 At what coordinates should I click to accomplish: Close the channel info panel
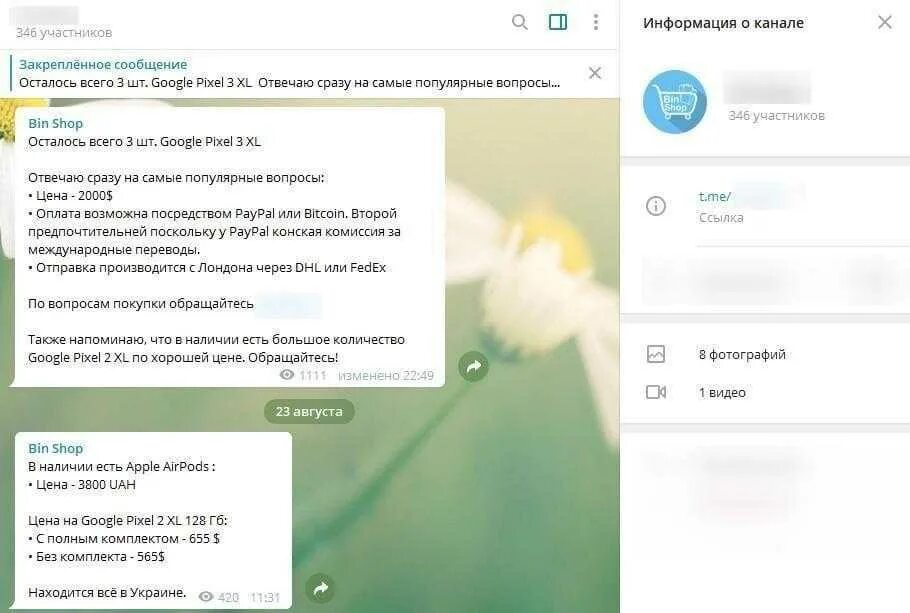point(884,23)
